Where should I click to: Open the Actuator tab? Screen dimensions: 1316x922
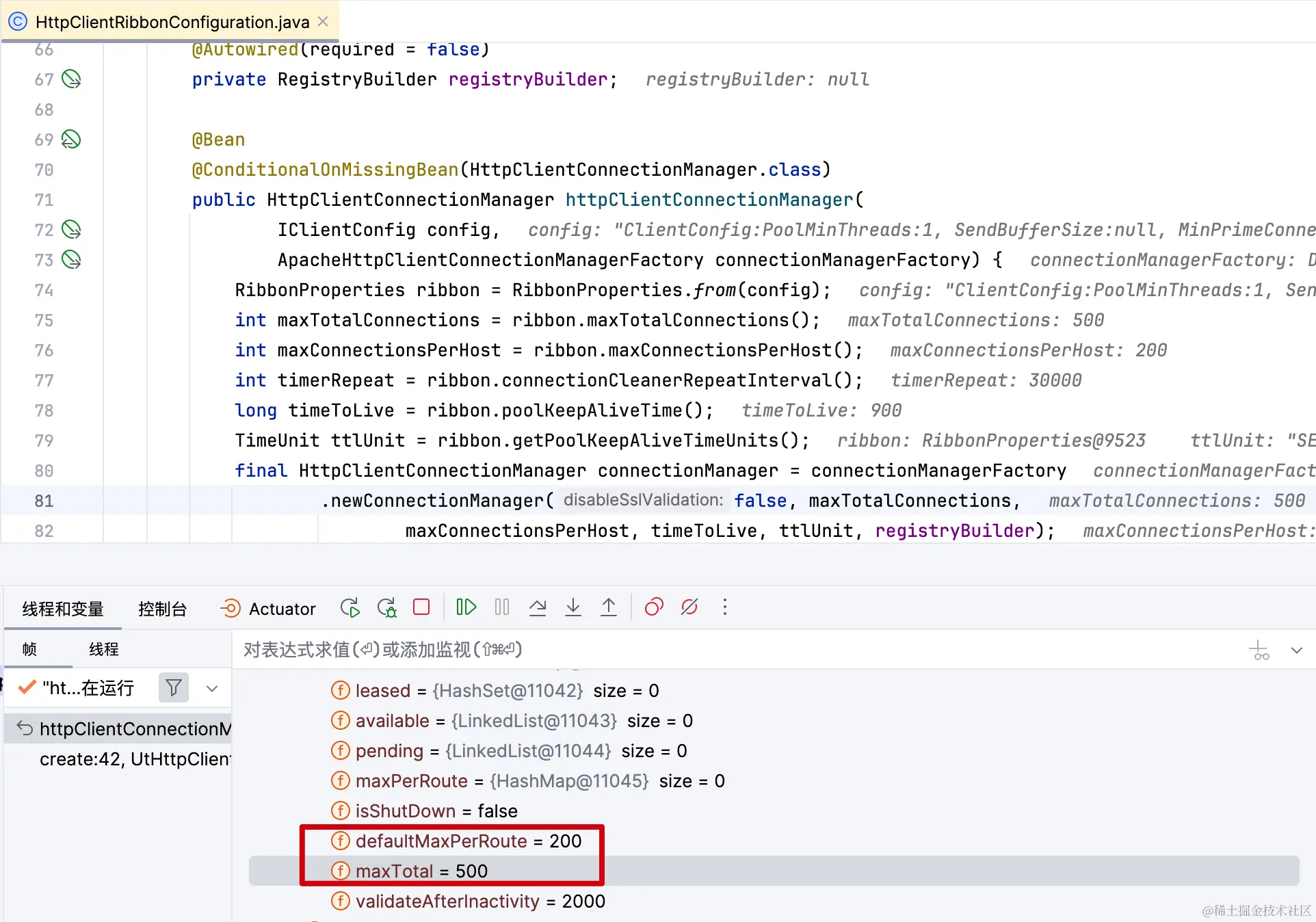268,609
